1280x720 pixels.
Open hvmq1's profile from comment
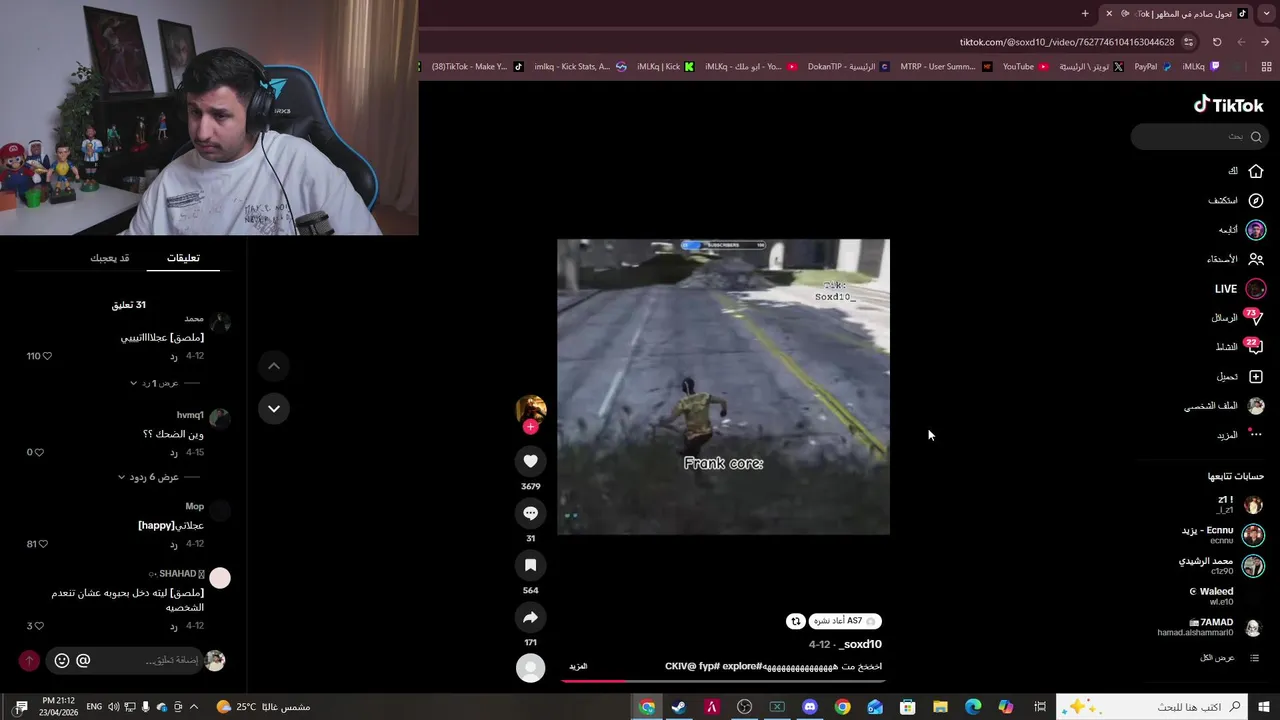pyautogui.click(x=190, y=415)
